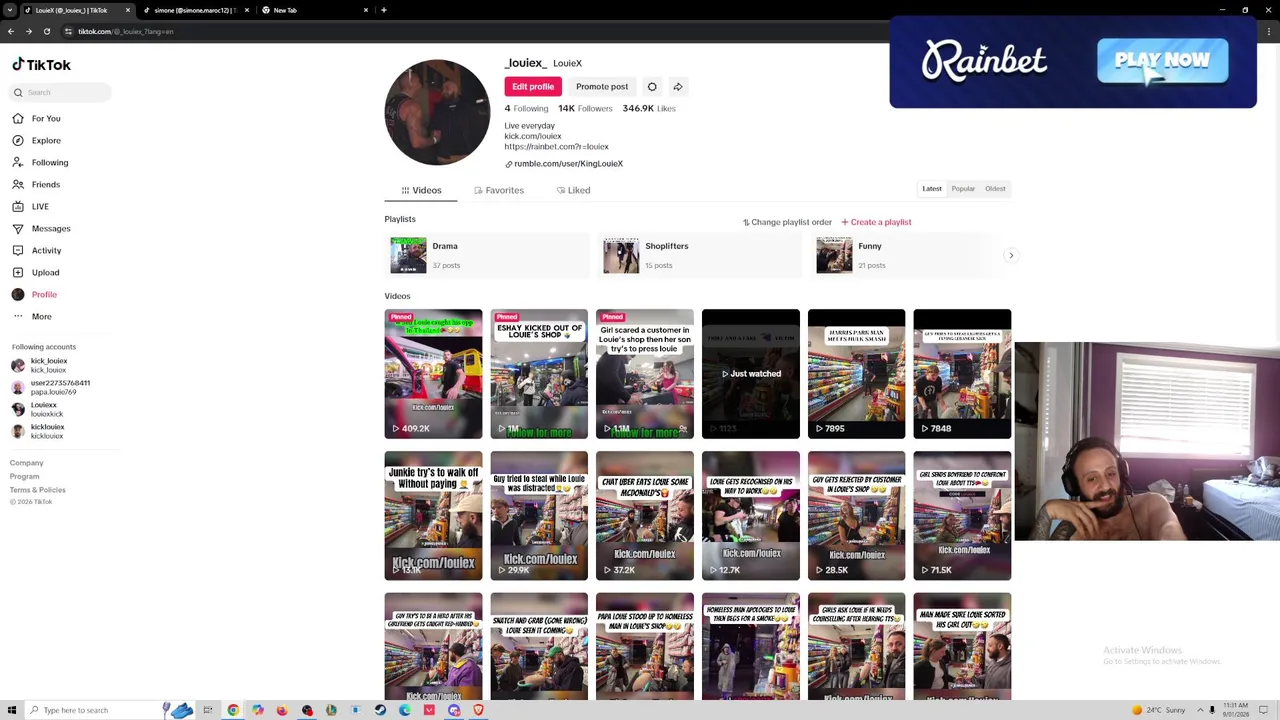
Task: Open the Funny playlist
Action: (x=903, y=256)
